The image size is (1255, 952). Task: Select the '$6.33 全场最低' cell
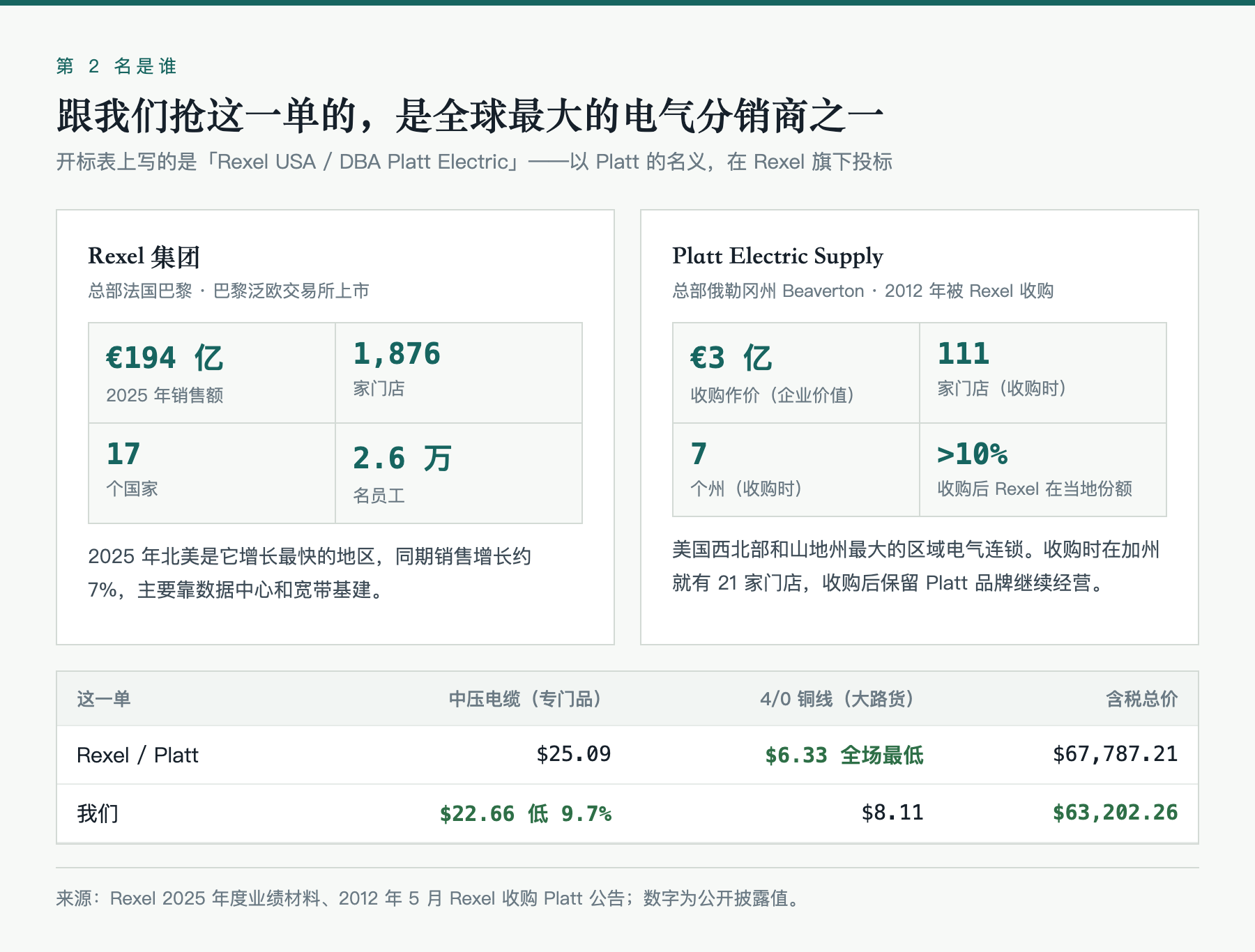(x=844, y=755)
